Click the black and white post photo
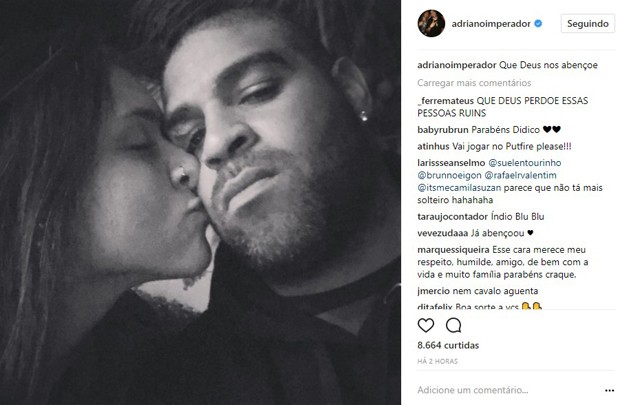 click(200, 202)
